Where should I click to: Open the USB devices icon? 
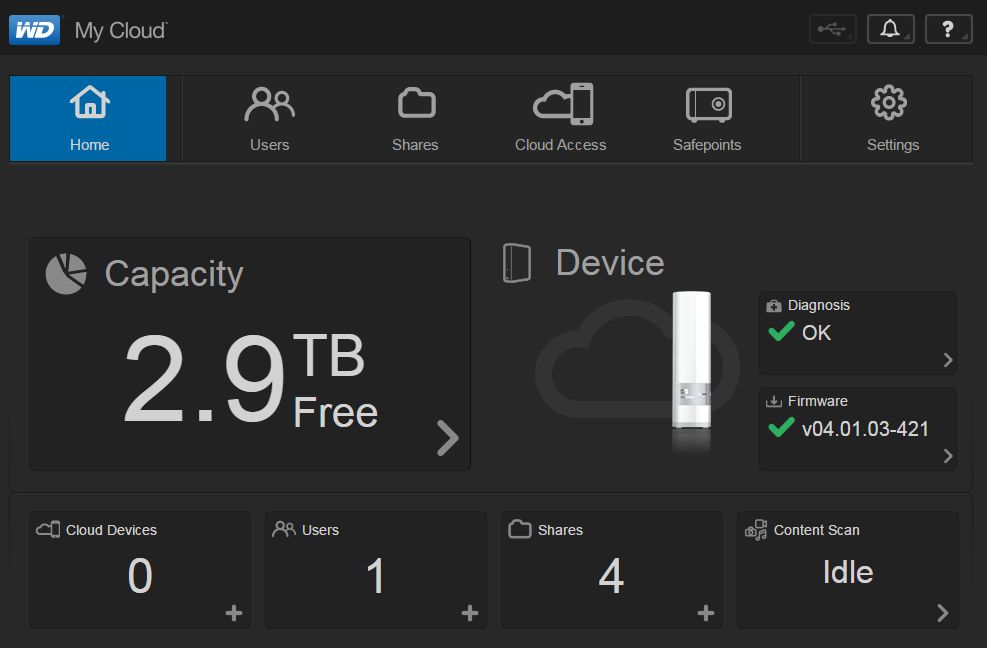tap(832, 29)
